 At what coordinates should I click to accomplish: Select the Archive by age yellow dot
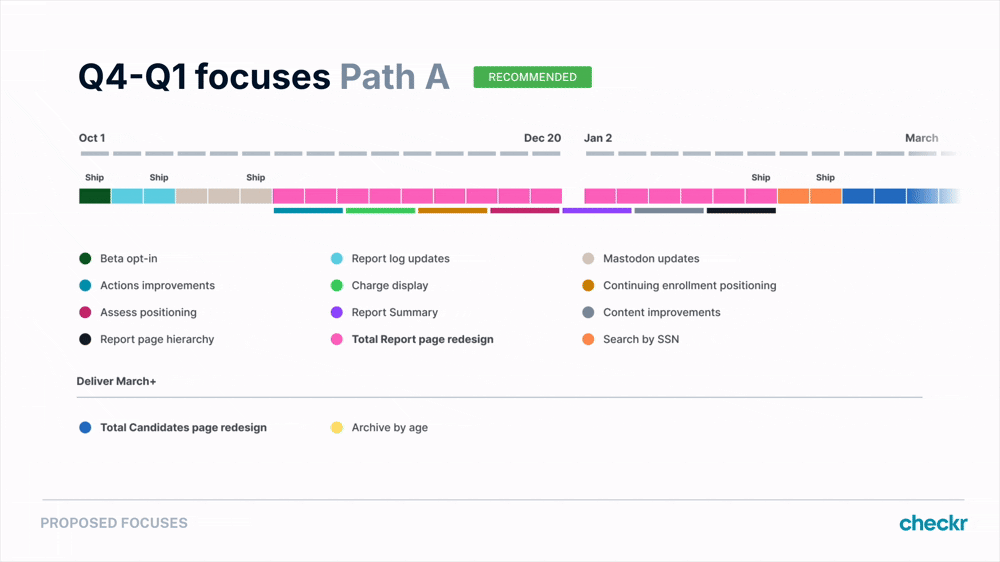click(337, 428)
